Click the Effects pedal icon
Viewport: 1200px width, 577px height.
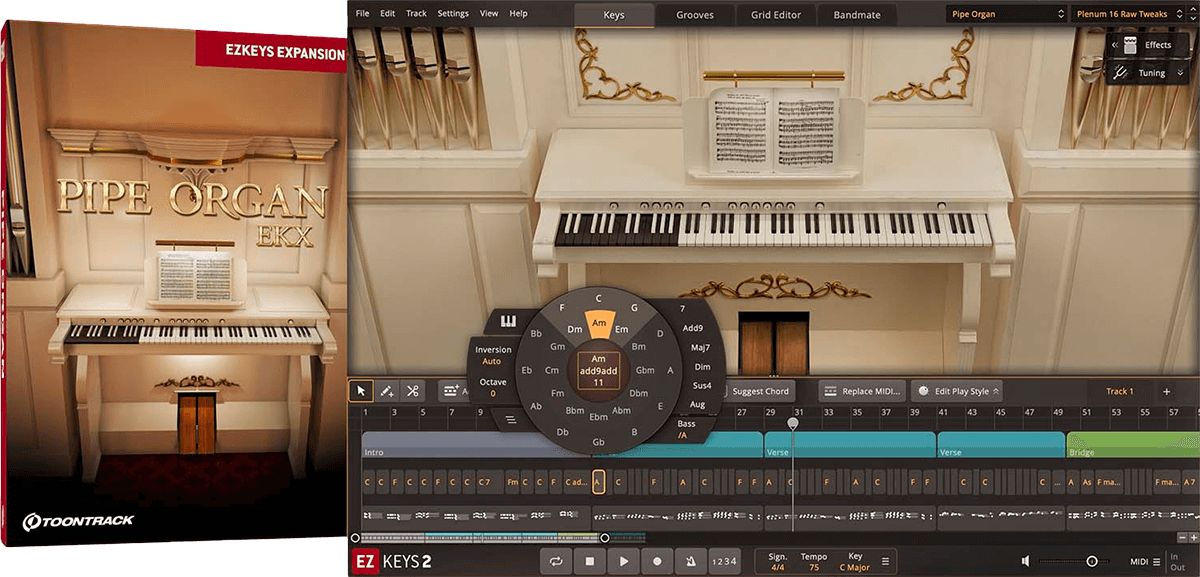1130,45
